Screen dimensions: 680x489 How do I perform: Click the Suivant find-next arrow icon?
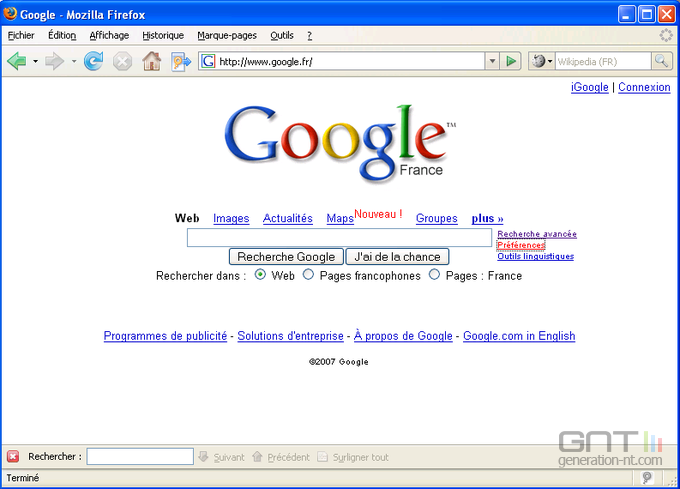203,456
